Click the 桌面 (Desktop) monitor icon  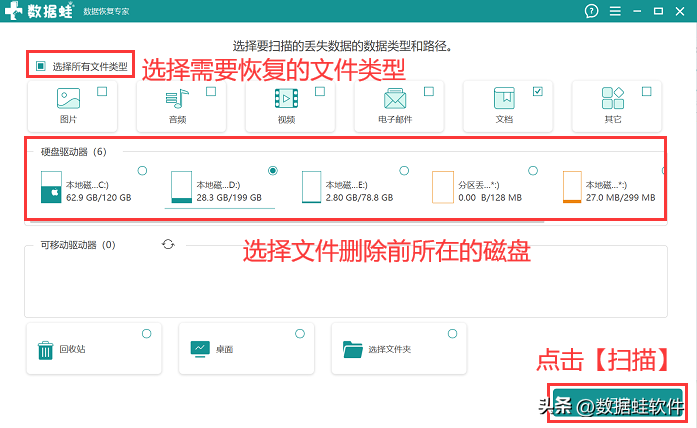[x=199, y=350]
